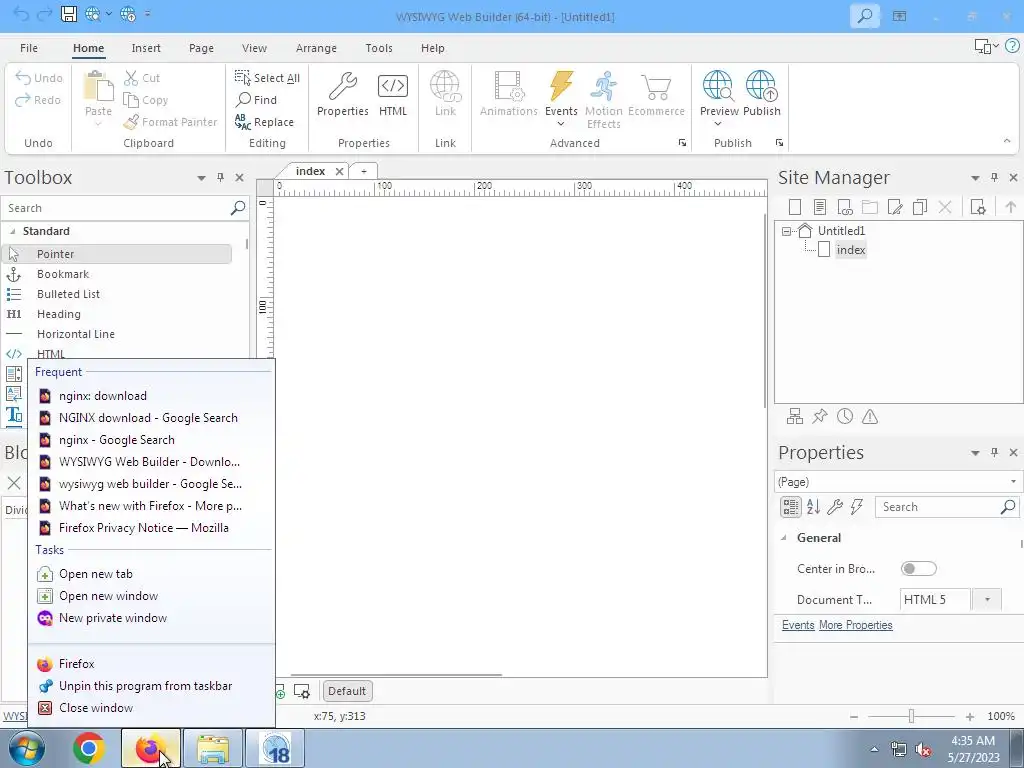The width and height of the screenshot is (1024, 768).
Task: Click the Events link in Properties
Action: tap(798, 625)
